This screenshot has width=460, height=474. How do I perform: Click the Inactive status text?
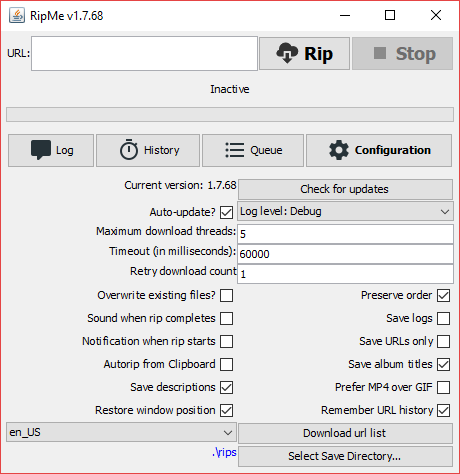pyautogui.click(x=230, y=89)
